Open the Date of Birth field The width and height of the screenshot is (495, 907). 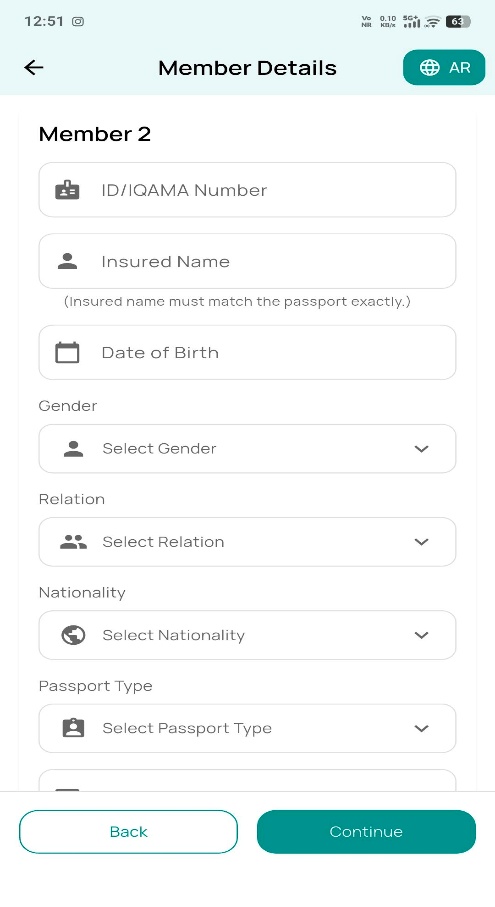click(247, 352)
